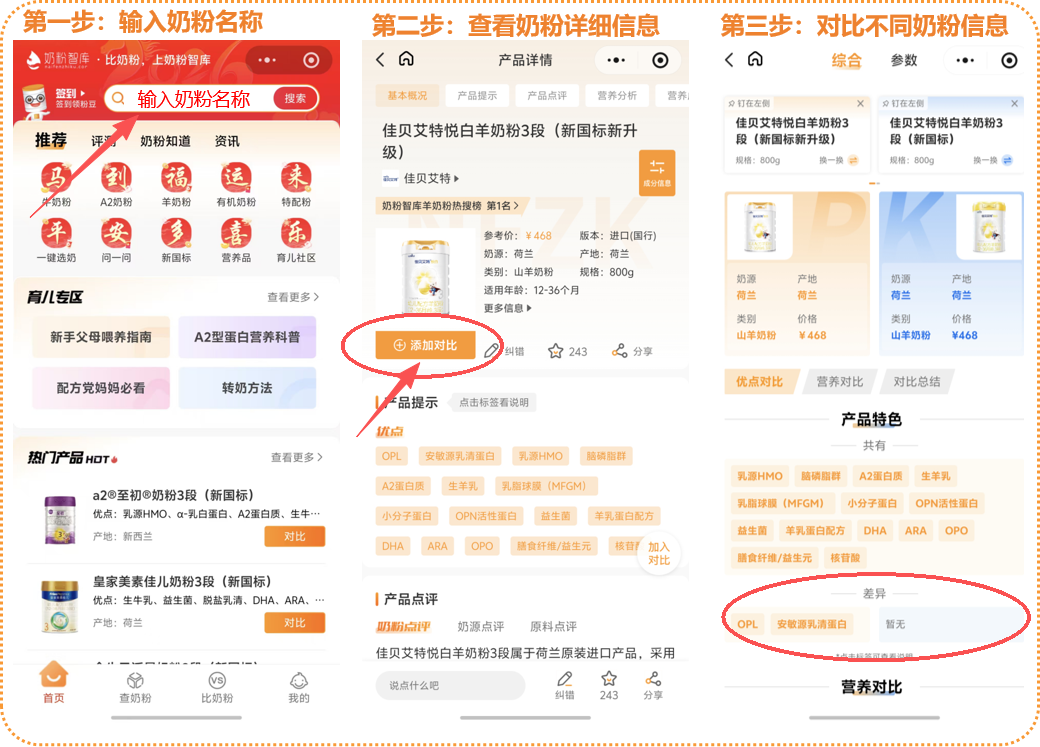
Task: Expand 更多信息 on the product details
Action: tap(507, 308)
